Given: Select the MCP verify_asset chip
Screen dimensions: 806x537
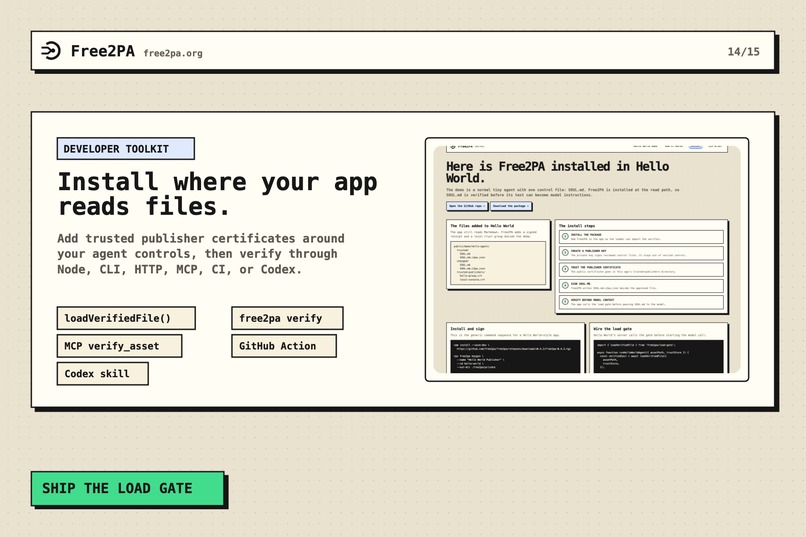Looking at the screenshot, I should (119, 346).
